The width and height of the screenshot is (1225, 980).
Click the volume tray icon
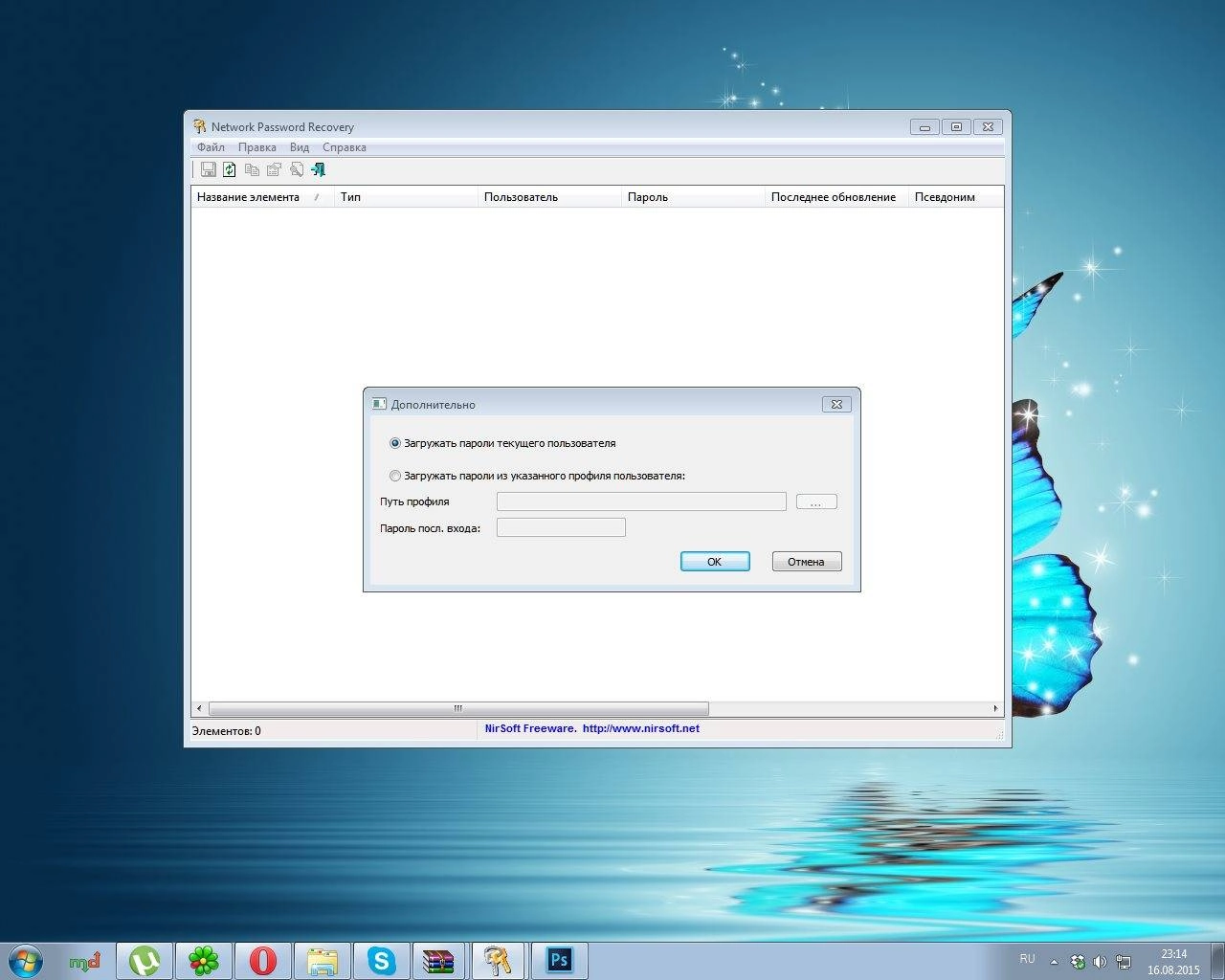coord(1100,962)
